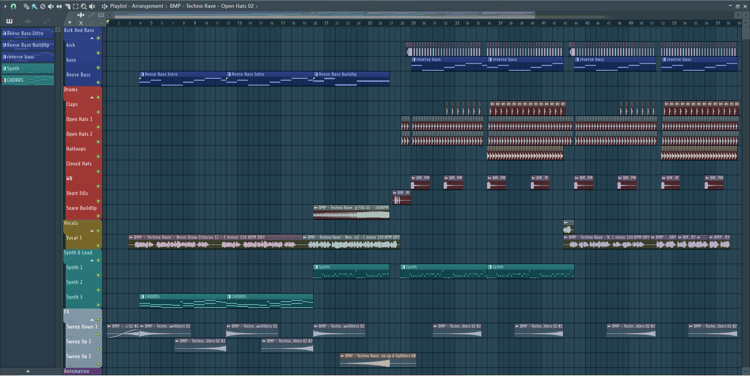Show piano-roll patterns in the picker
Viewport: 750px width, 376px height.
(9, 21)
